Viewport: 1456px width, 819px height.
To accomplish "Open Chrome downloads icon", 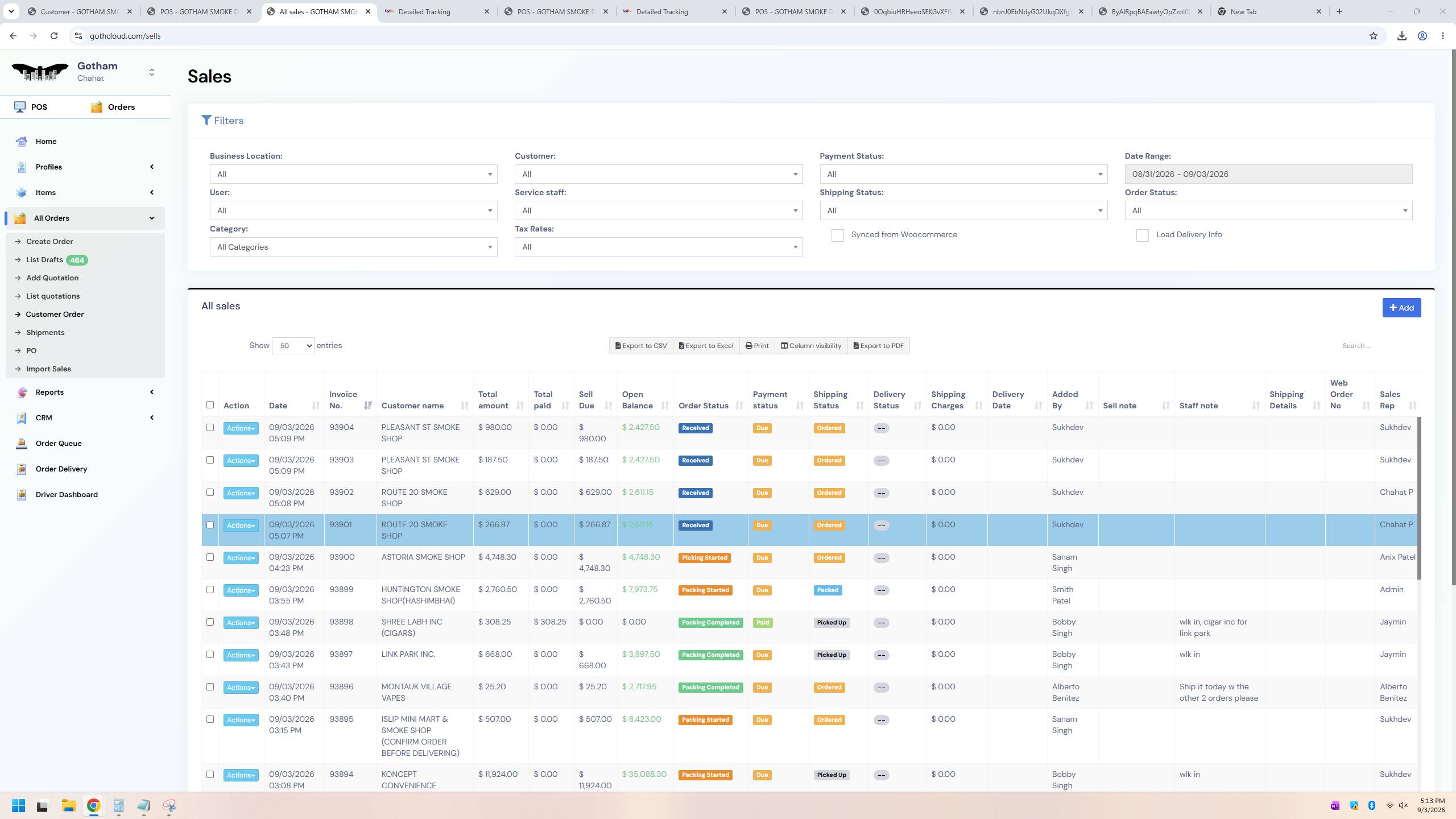I will coord(1402,36).
